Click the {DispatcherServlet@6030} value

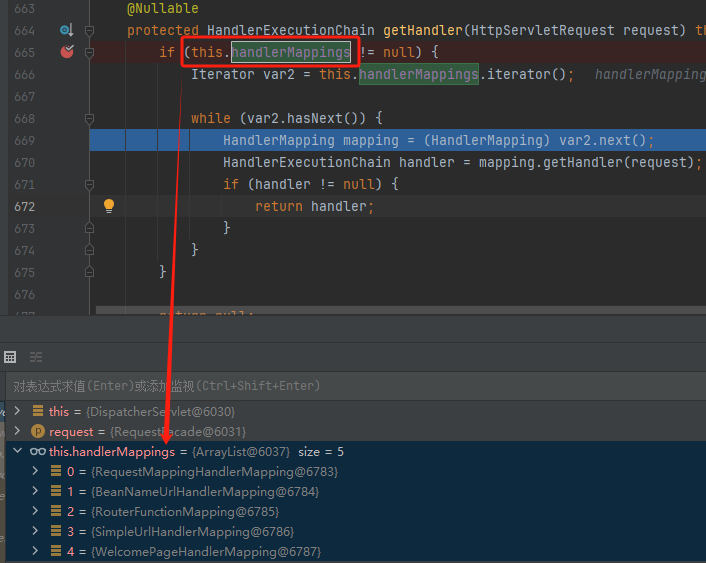pos(160,411)
